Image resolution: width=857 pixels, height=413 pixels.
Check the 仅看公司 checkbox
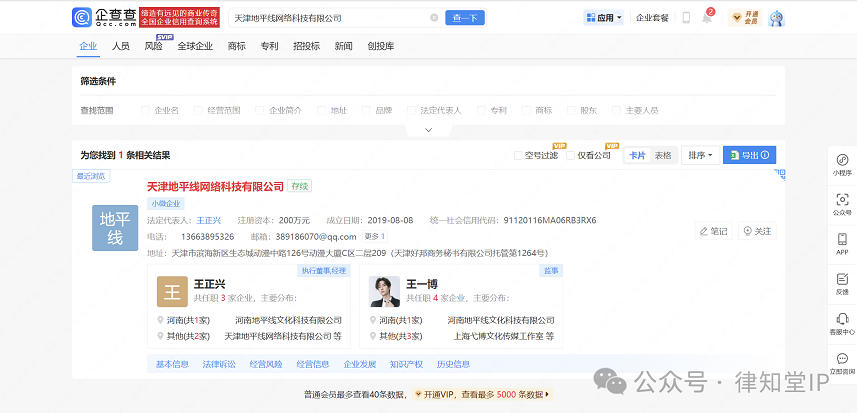572,156
